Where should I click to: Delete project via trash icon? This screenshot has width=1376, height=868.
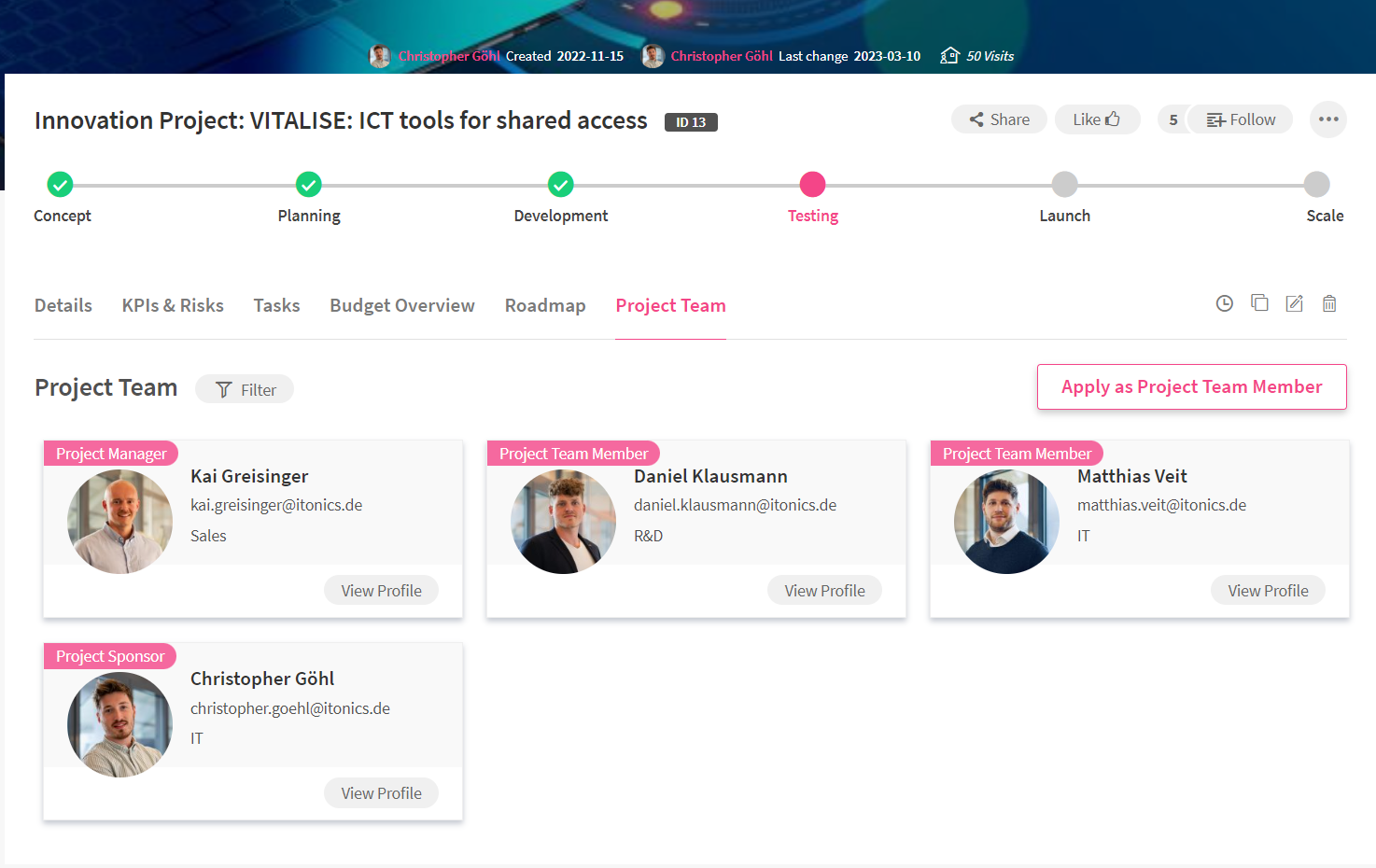click(1329, 303)
